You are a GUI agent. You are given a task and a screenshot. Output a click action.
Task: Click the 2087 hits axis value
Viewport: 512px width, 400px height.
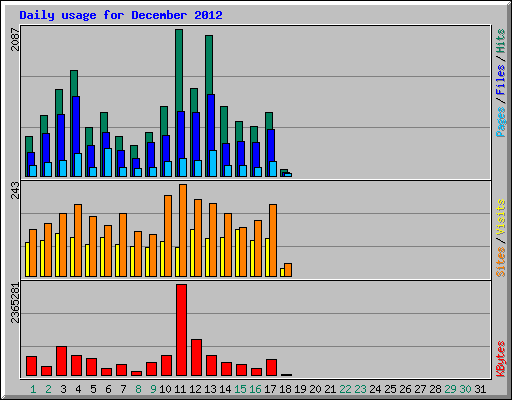tap(15, 39)
